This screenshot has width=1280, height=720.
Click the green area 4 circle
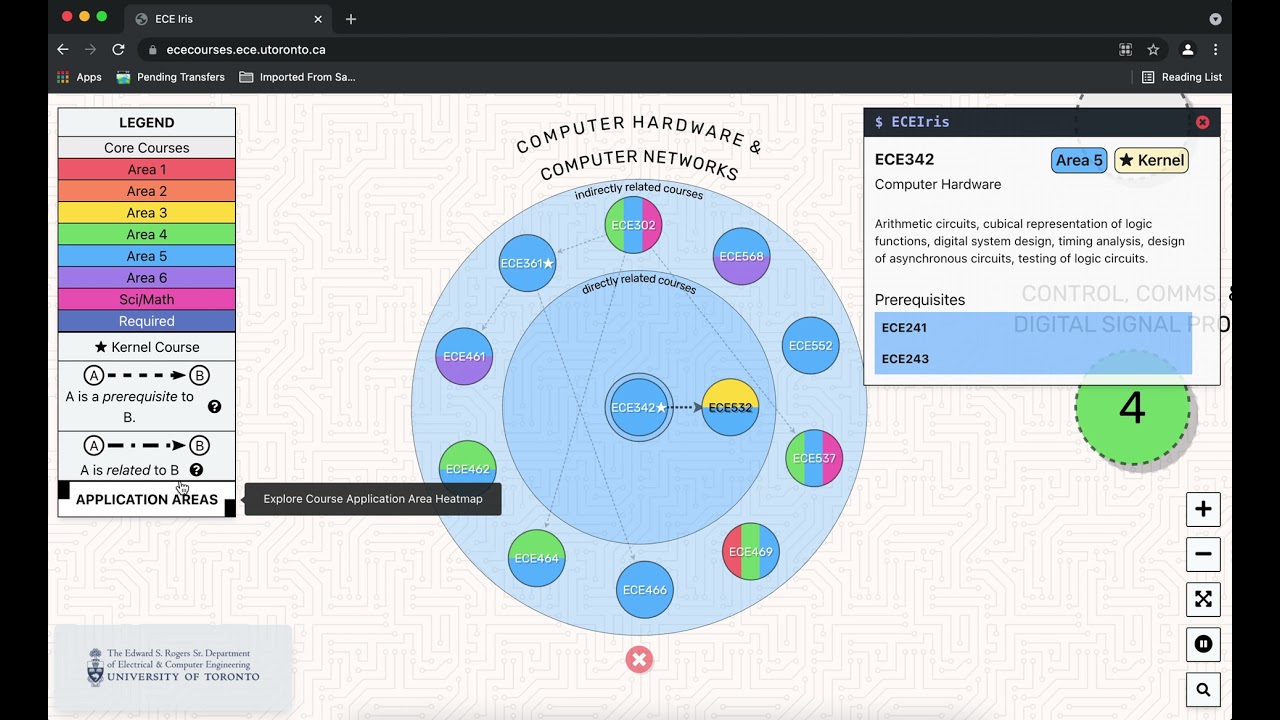tap(1132, 407)
